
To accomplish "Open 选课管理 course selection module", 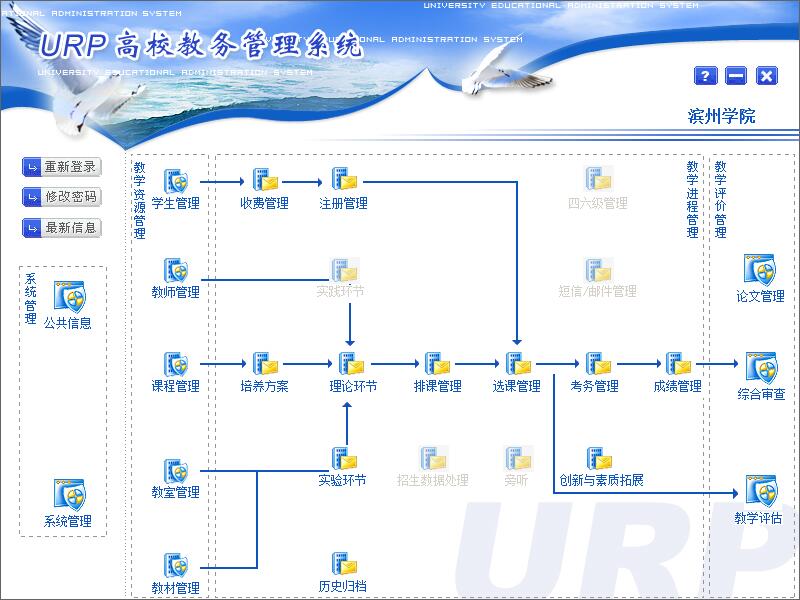I will pos(517,365).
